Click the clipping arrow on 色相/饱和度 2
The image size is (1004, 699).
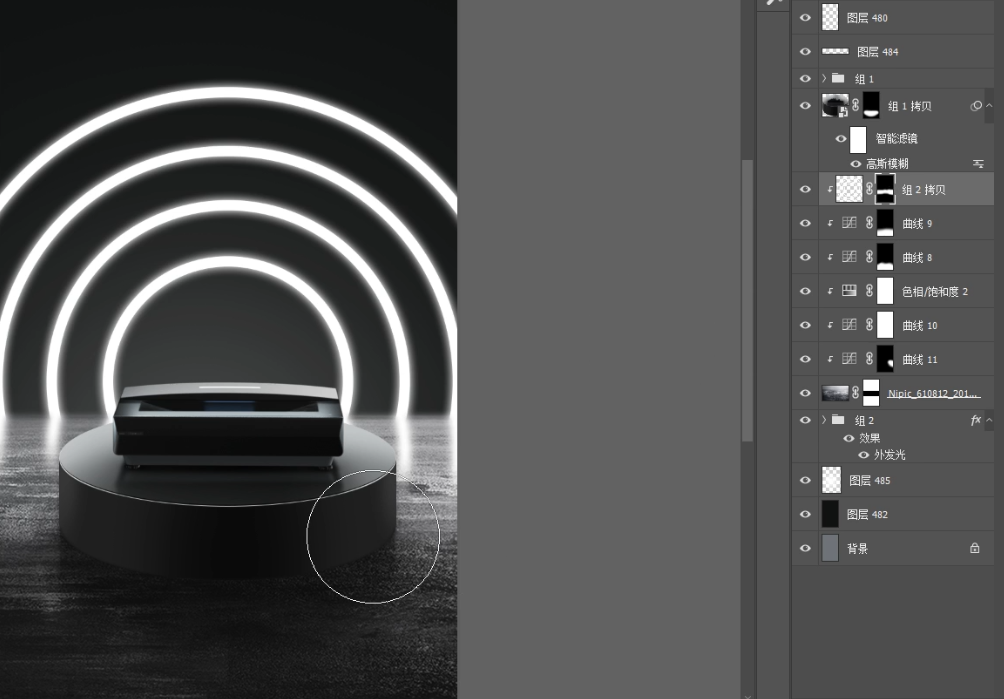[x=830, y=291]
